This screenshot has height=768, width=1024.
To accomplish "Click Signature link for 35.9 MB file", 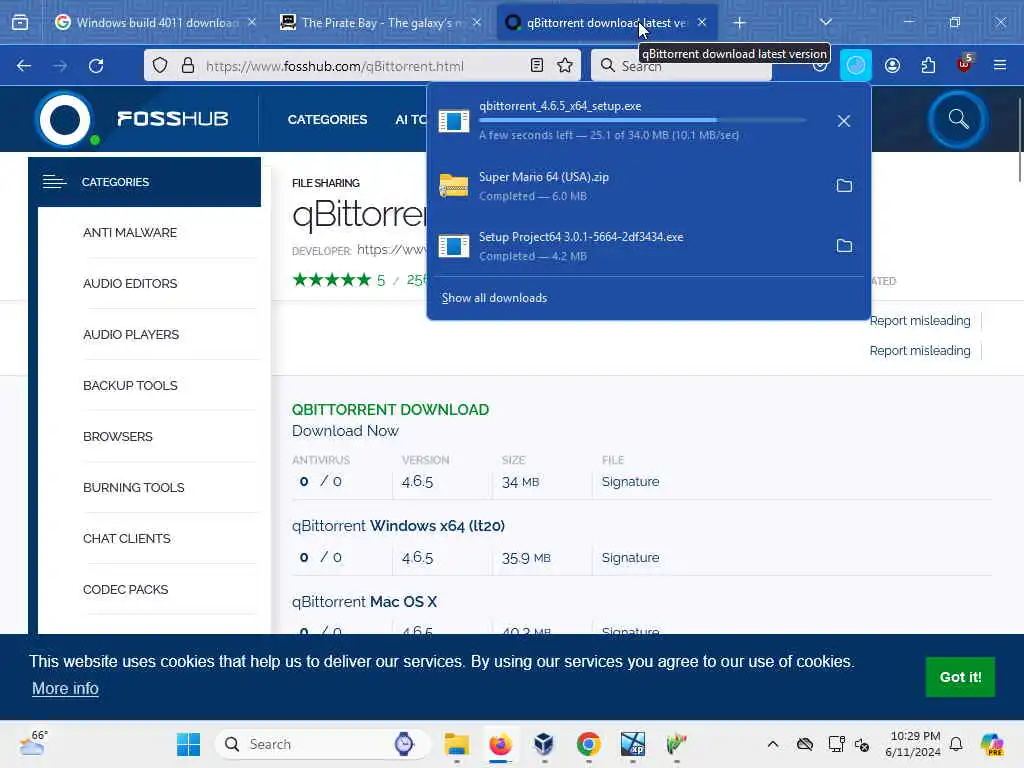I will [x=630, y=558].
